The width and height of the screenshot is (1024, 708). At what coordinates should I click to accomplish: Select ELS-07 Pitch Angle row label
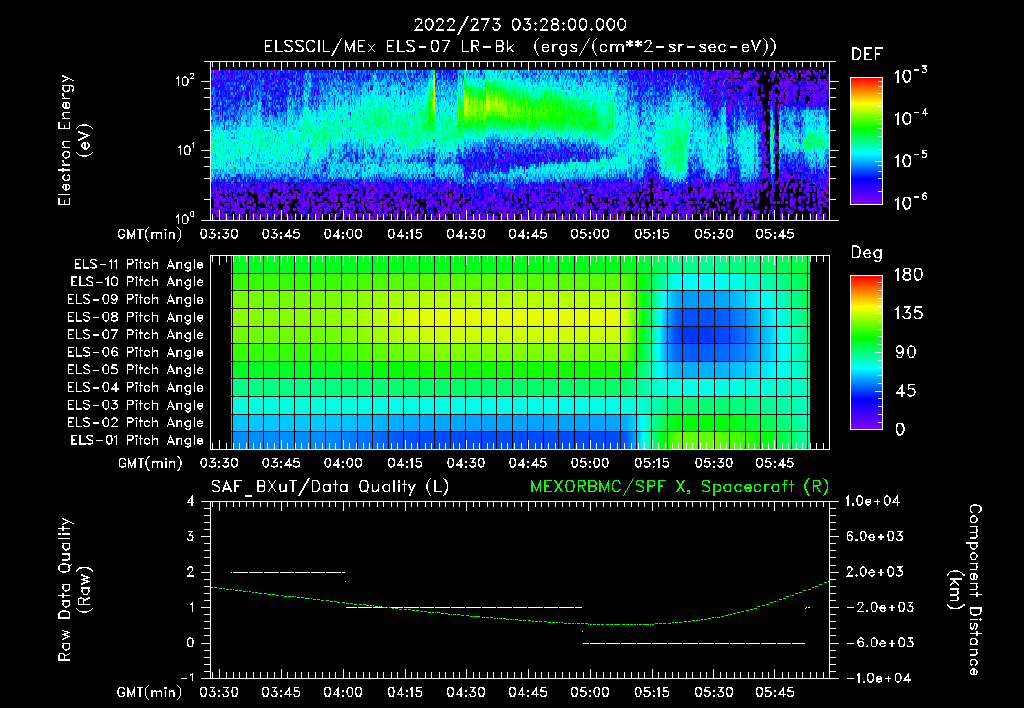pyautogui.click(x=136, y=334)
